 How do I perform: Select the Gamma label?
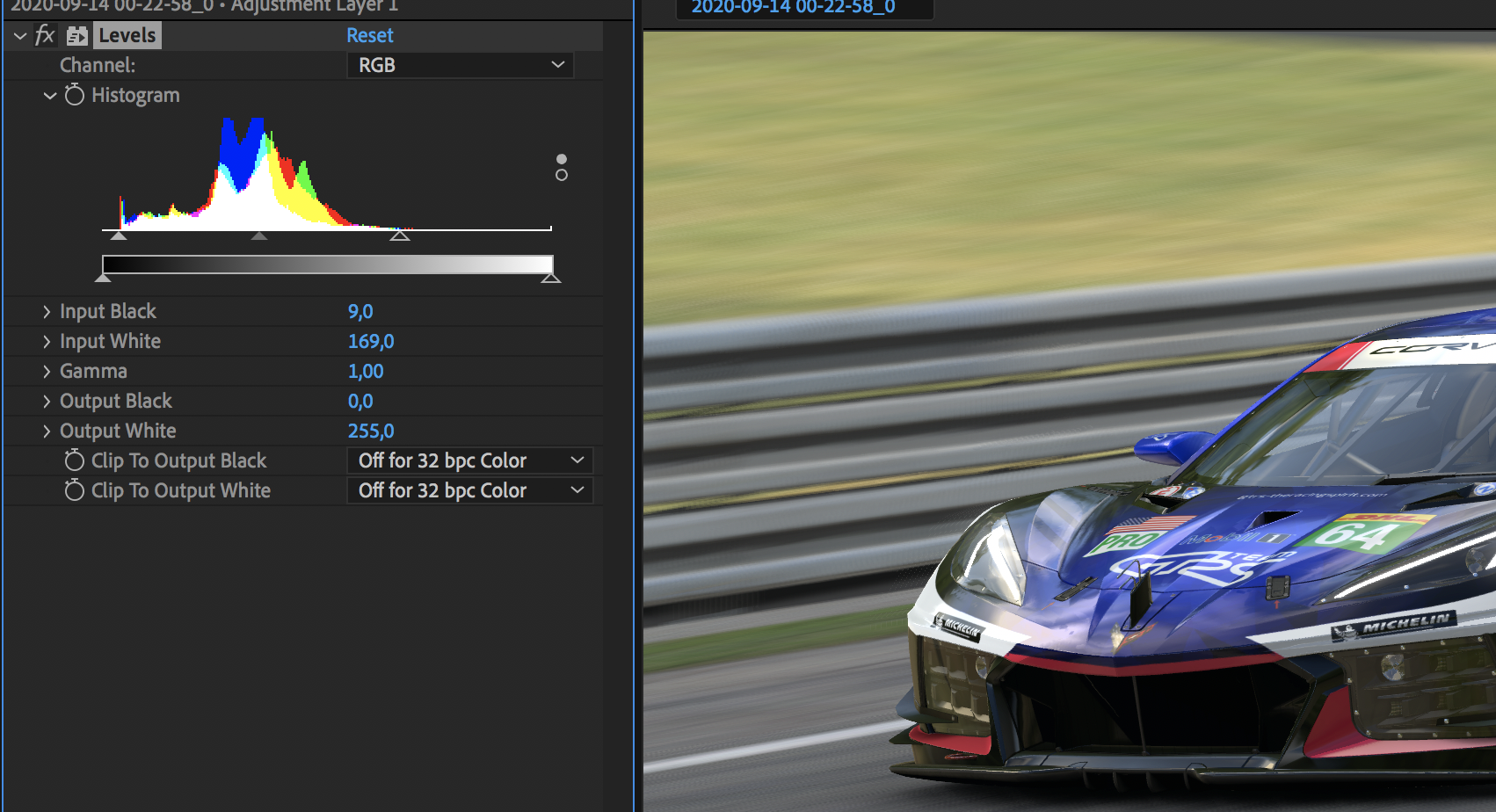pyautogui.click(x=93, y=371)
